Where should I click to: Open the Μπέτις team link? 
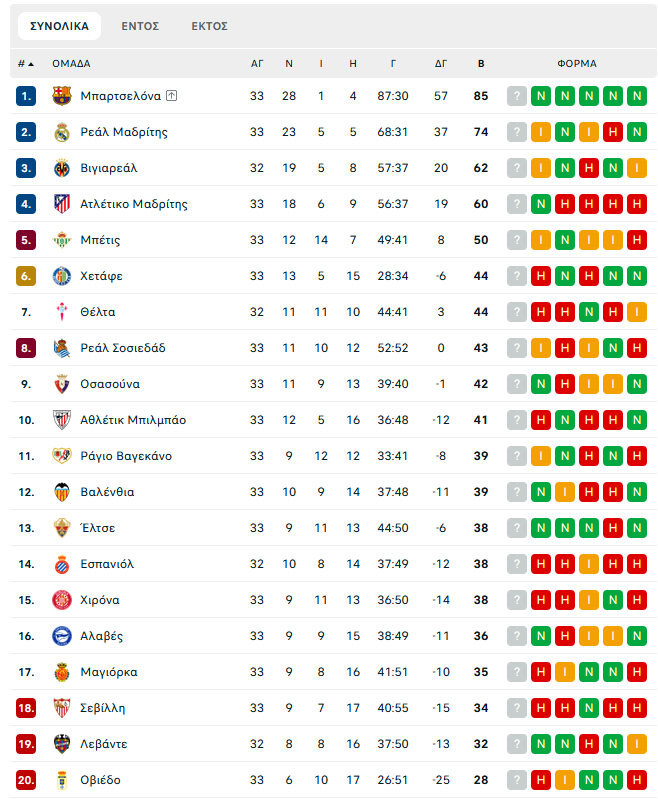point(101,240)
